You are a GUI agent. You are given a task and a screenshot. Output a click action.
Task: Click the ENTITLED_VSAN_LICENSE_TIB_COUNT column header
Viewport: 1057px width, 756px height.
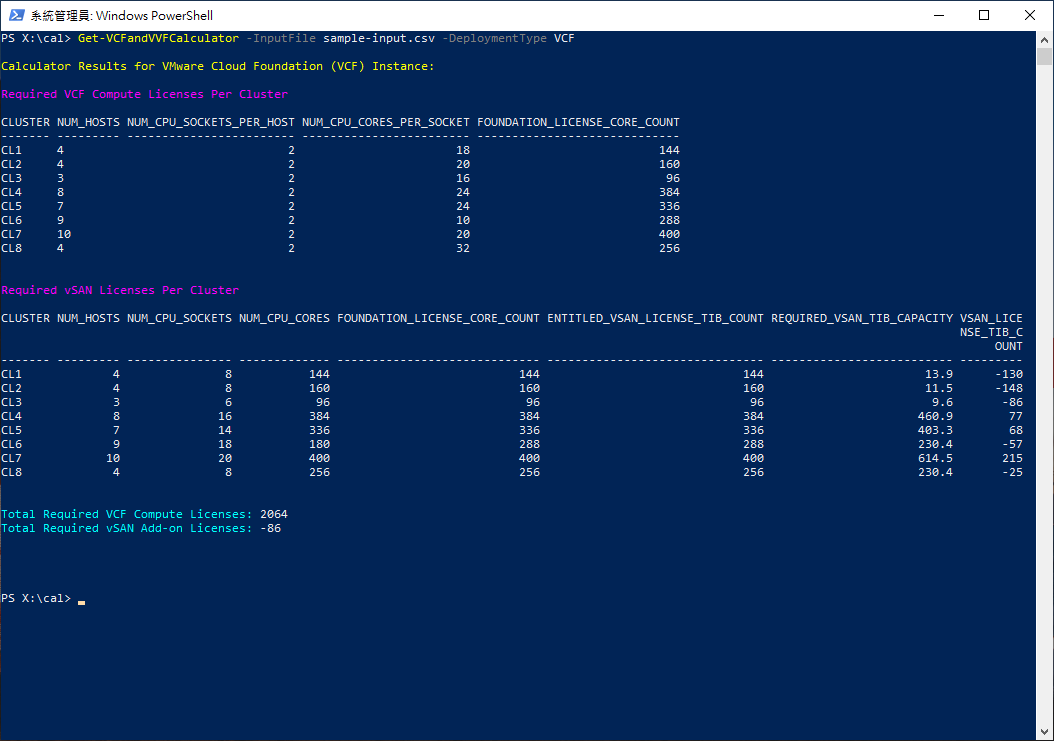[655, 318]
